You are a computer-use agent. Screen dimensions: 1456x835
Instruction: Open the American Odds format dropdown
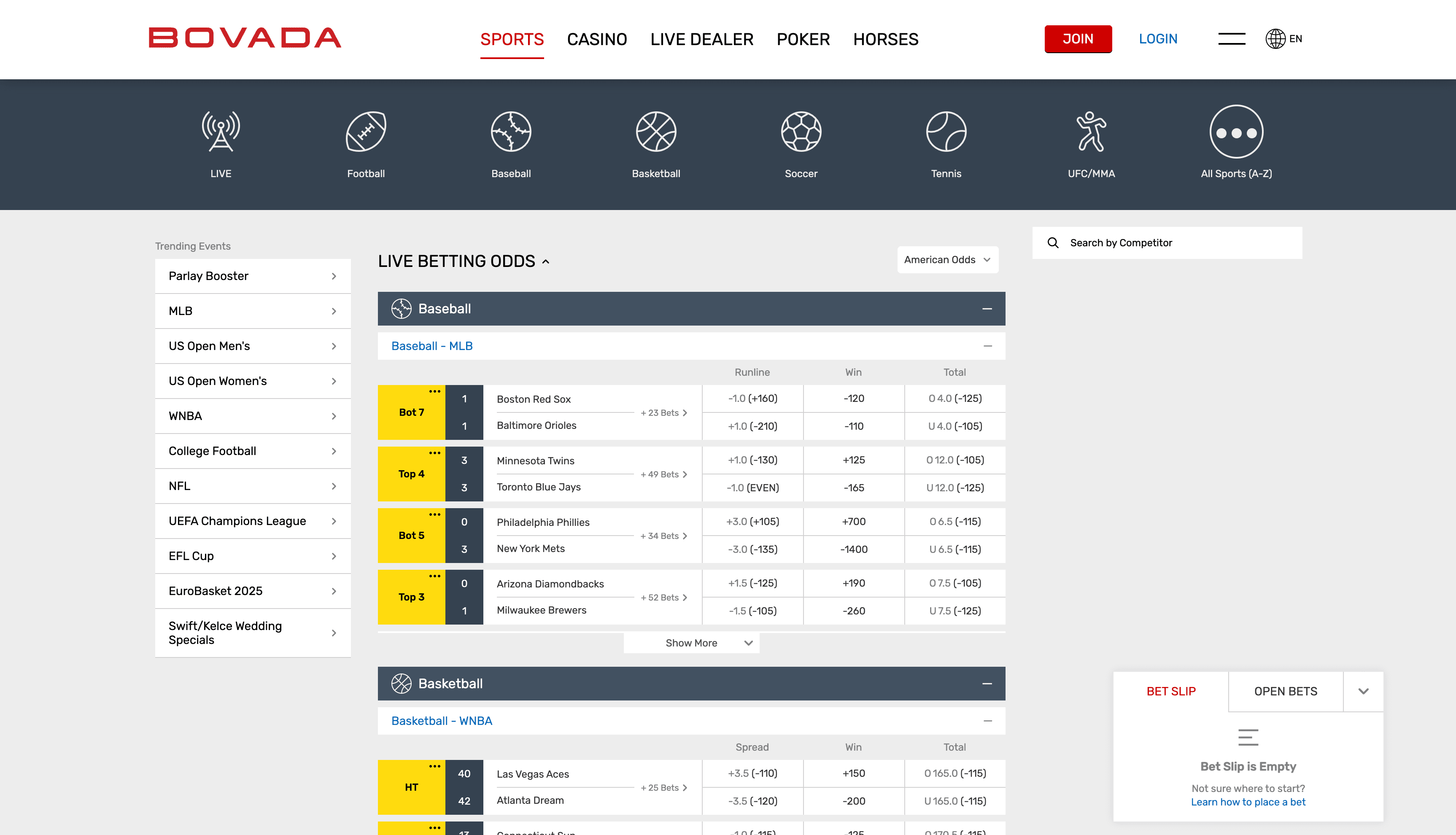947,259
